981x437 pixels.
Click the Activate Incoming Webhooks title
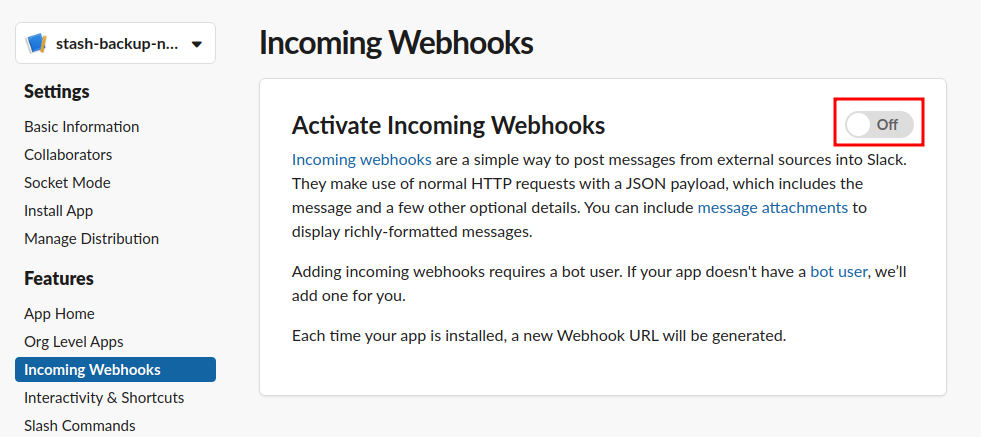coord(448,125)
